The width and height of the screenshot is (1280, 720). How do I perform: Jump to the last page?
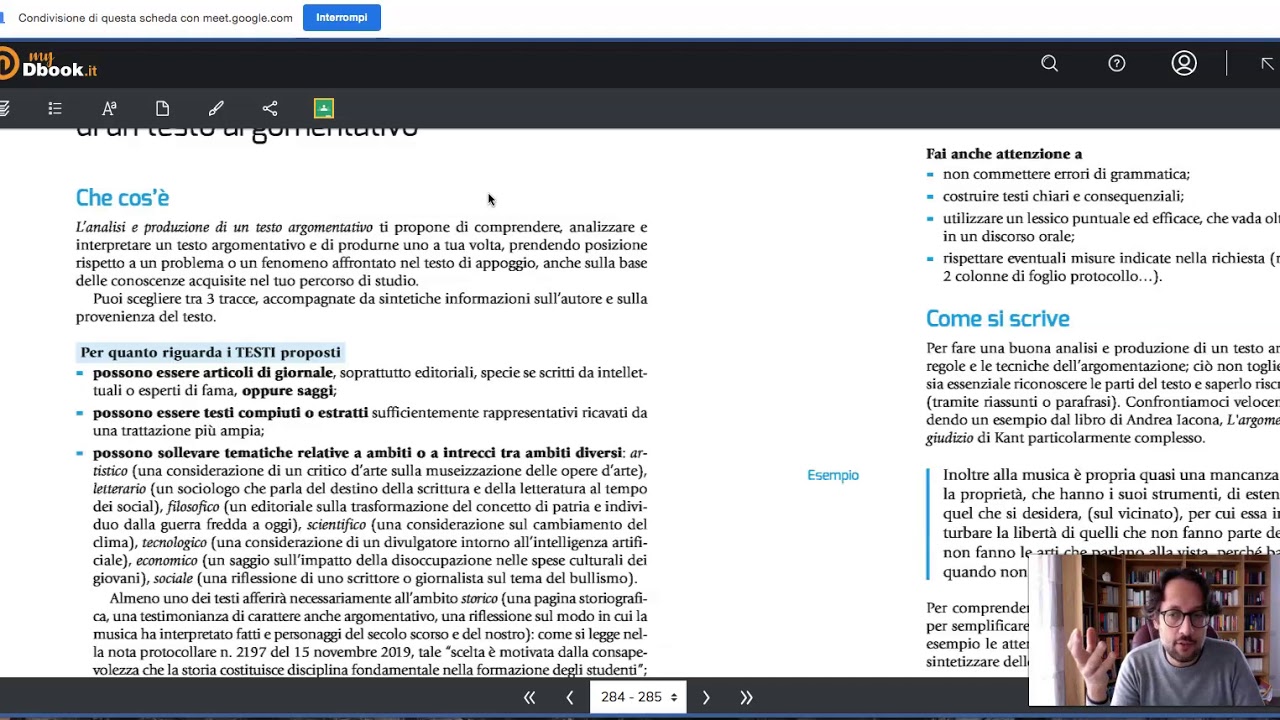(746, 698)
